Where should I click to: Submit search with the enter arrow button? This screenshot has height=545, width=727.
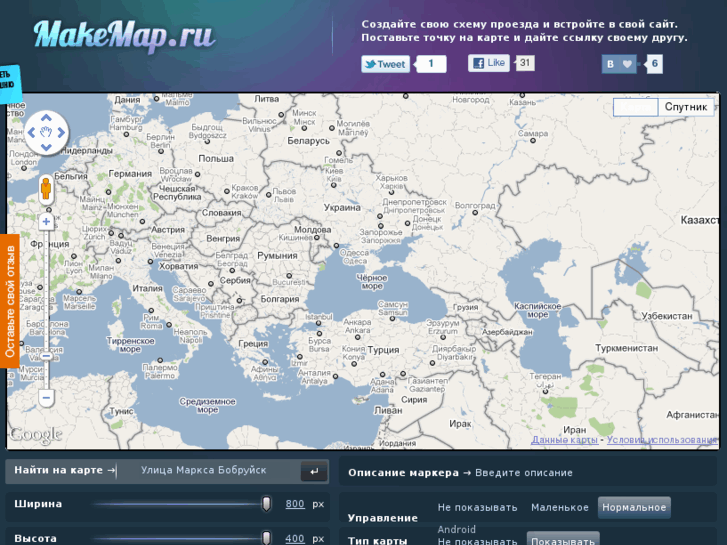(x=314, y=471)
